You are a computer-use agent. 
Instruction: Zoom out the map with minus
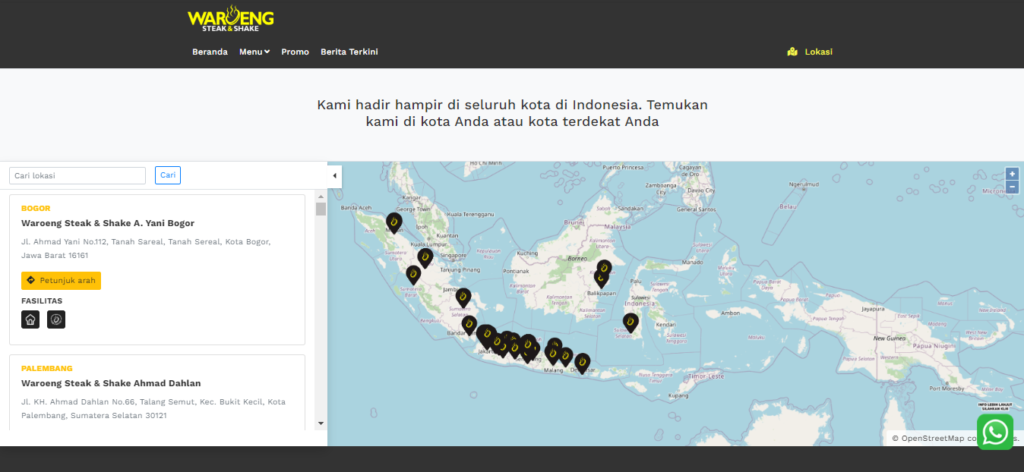click(1012, 187)
